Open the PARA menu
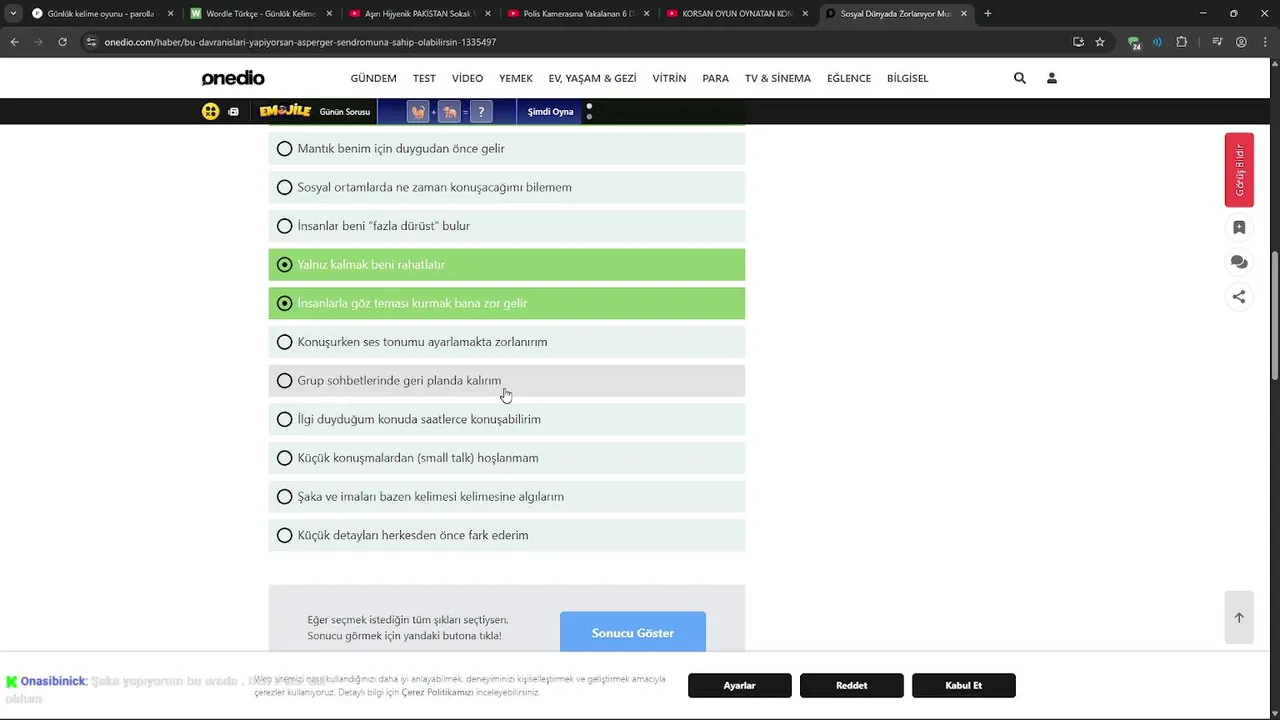This screenshot has height=720, width=1280. click(x=715, y=78)
